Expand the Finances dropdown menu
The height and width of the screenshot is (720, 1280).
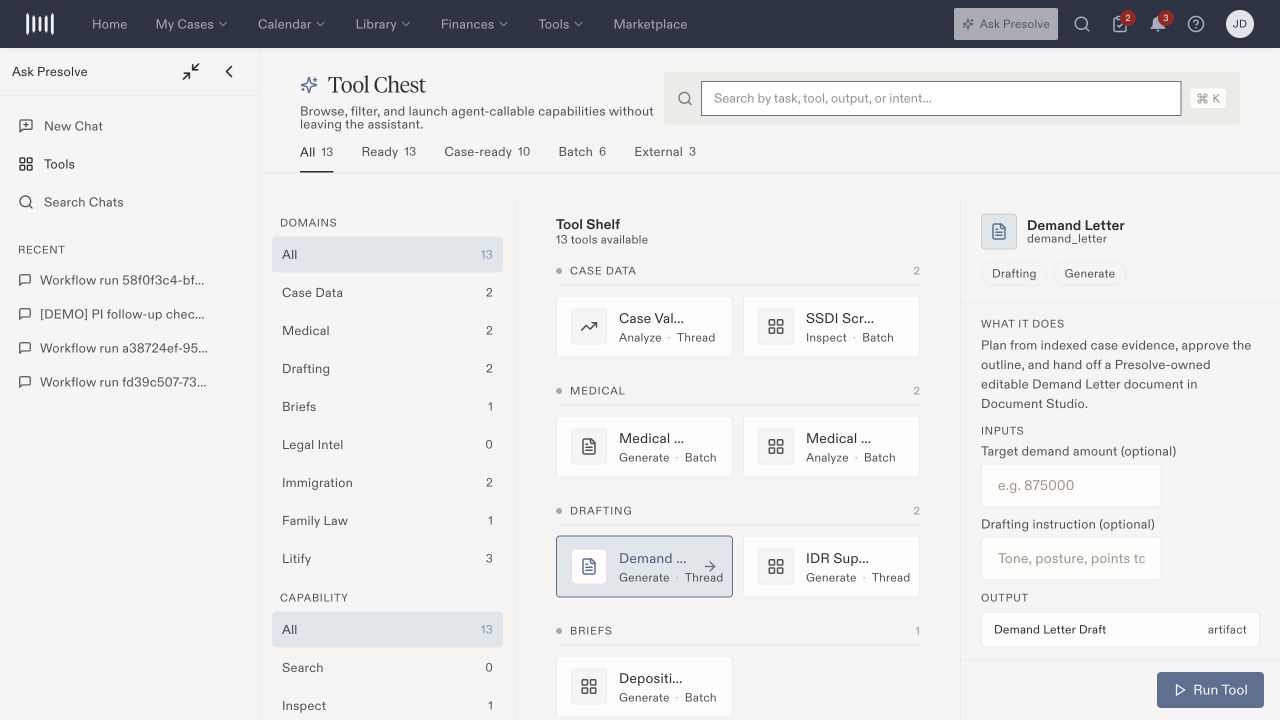pos(474,24)
